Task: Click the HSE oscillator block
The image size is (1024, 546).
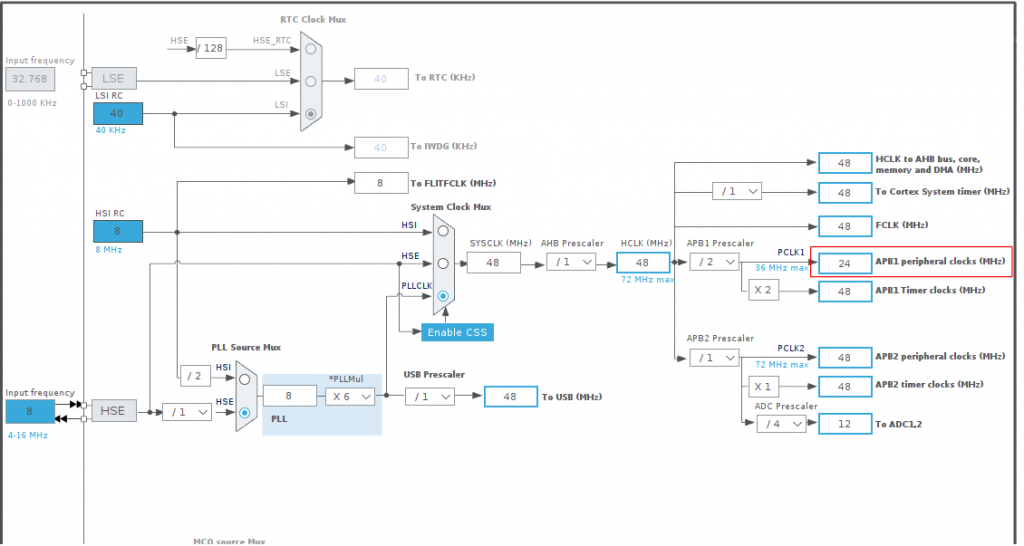Action: (x=114, y=411)
